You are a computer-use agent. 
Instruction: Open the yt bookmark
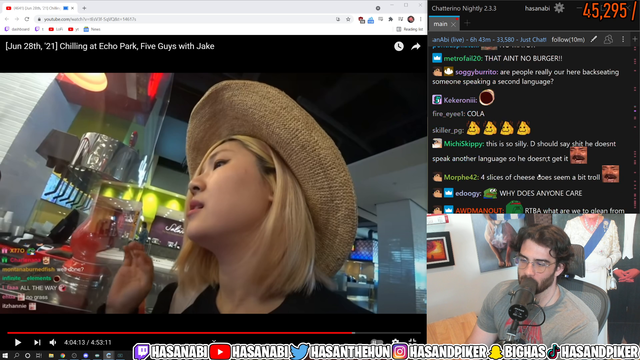pyautogui.click(x=74, y=29)
